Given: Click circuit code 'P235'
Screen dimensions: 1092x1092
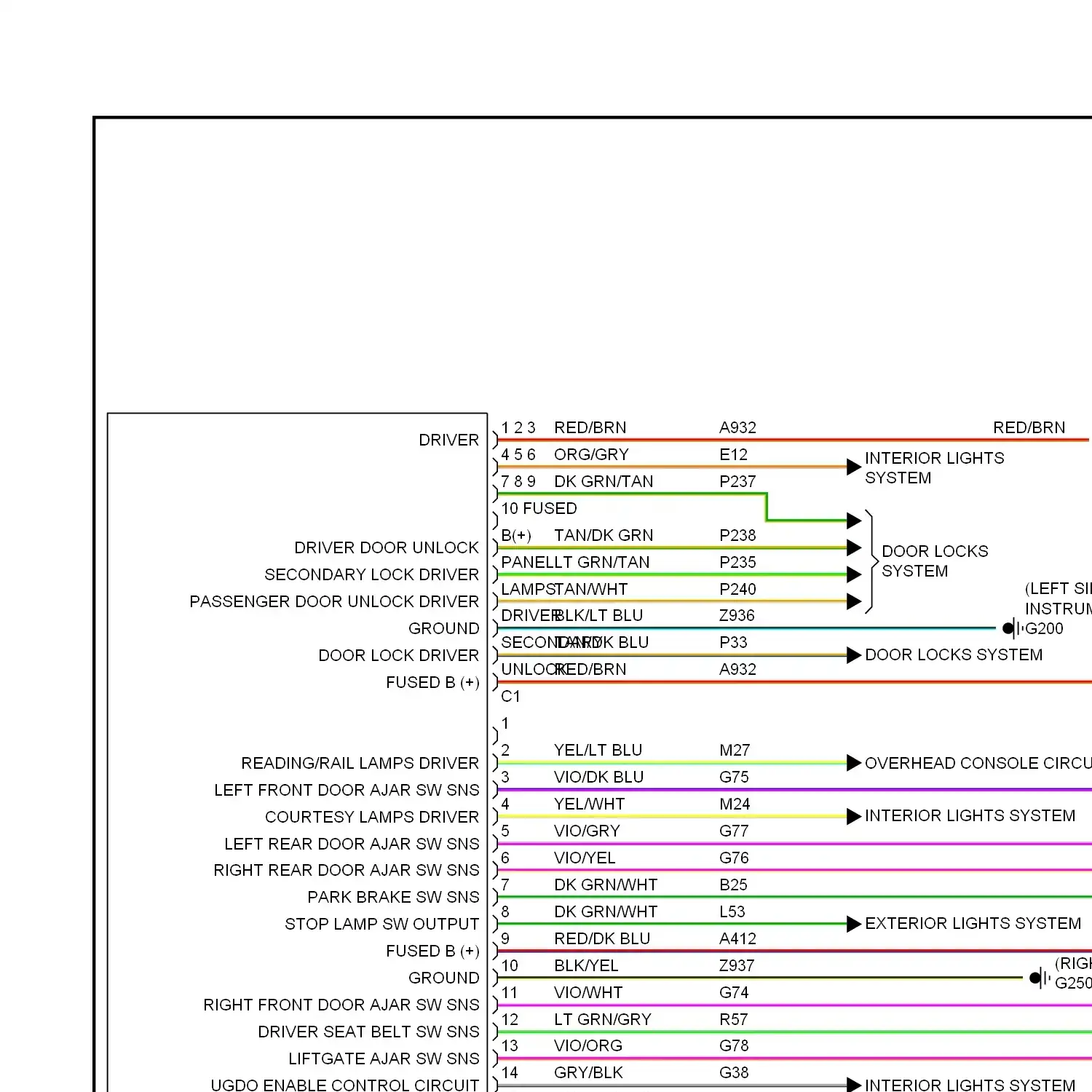Looking at the screenshot, I should (x=737, y=562).
